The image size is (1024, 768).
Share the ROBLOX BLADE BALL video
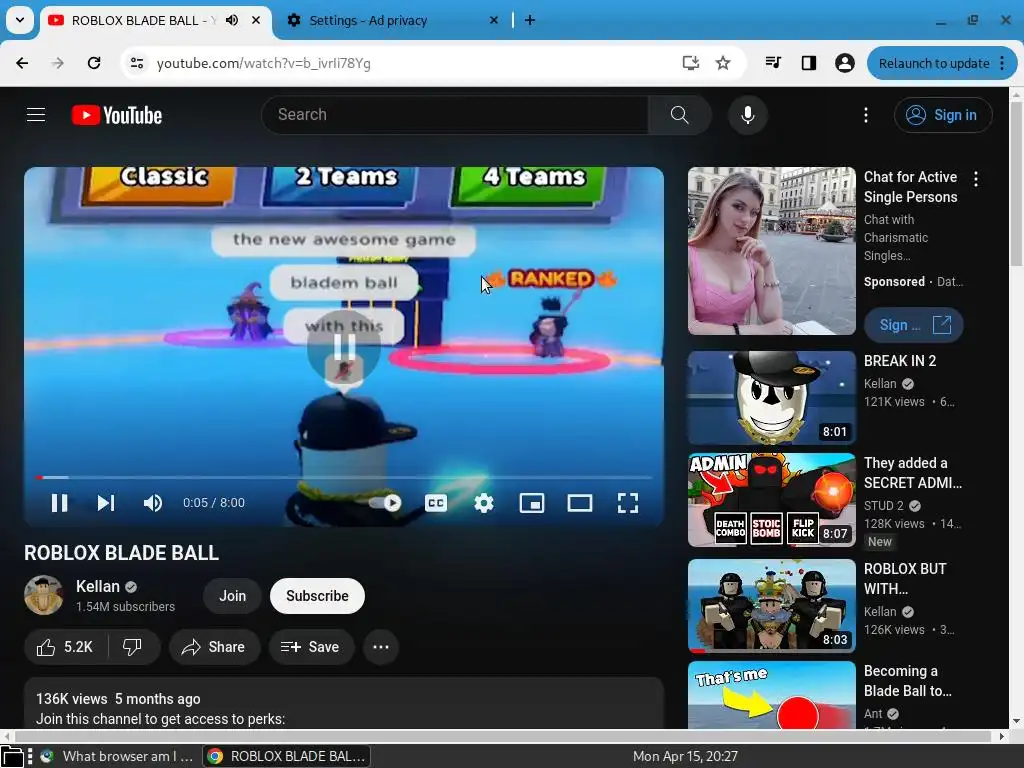[x=213, y=647]
